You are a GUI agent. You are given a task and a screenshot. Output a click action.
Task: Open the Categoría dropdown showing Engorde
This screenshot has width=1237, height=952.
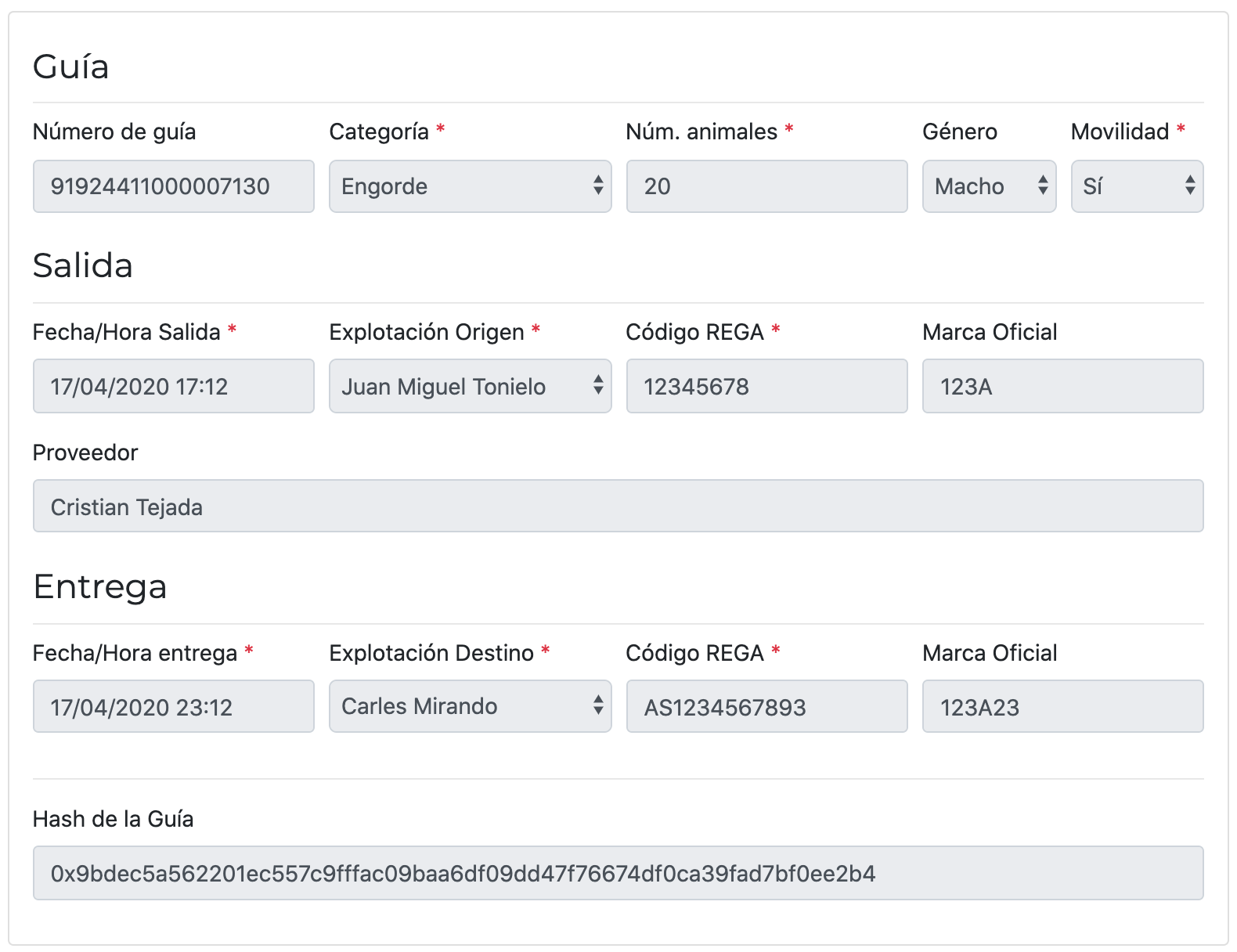pyautogui.click(x=470, y=186)
